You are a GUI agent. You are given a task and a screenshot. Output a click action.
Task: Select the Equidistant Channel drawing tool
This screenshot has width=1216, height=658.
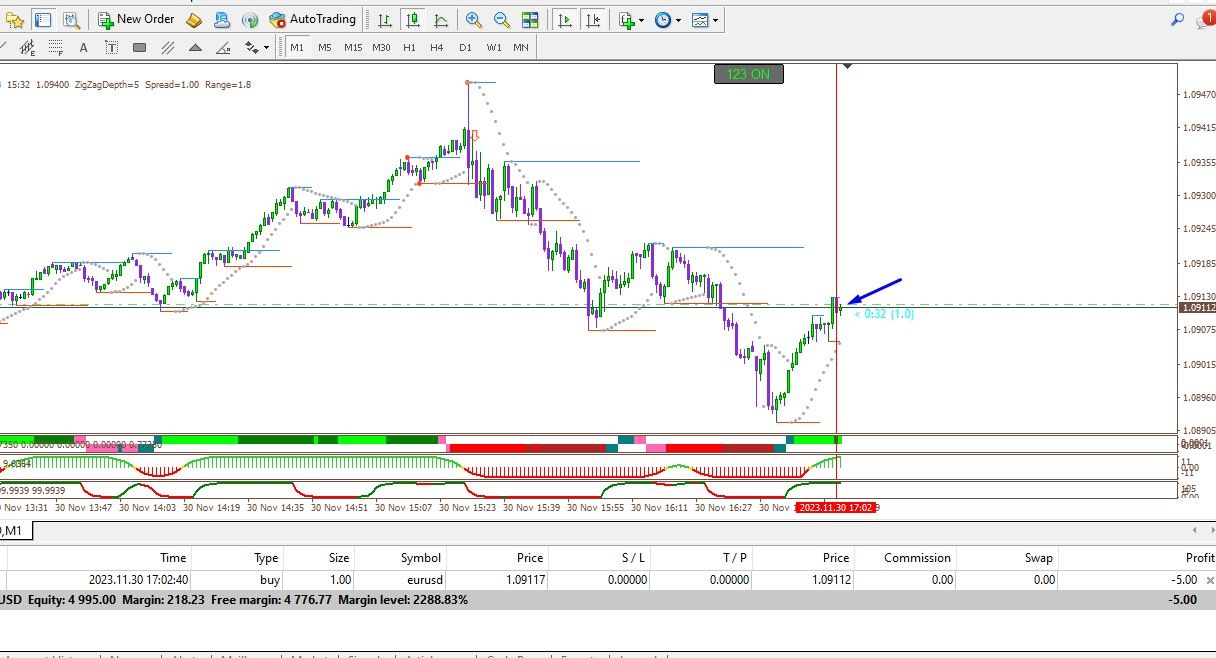pyautogui.click(x=28, y=47)
